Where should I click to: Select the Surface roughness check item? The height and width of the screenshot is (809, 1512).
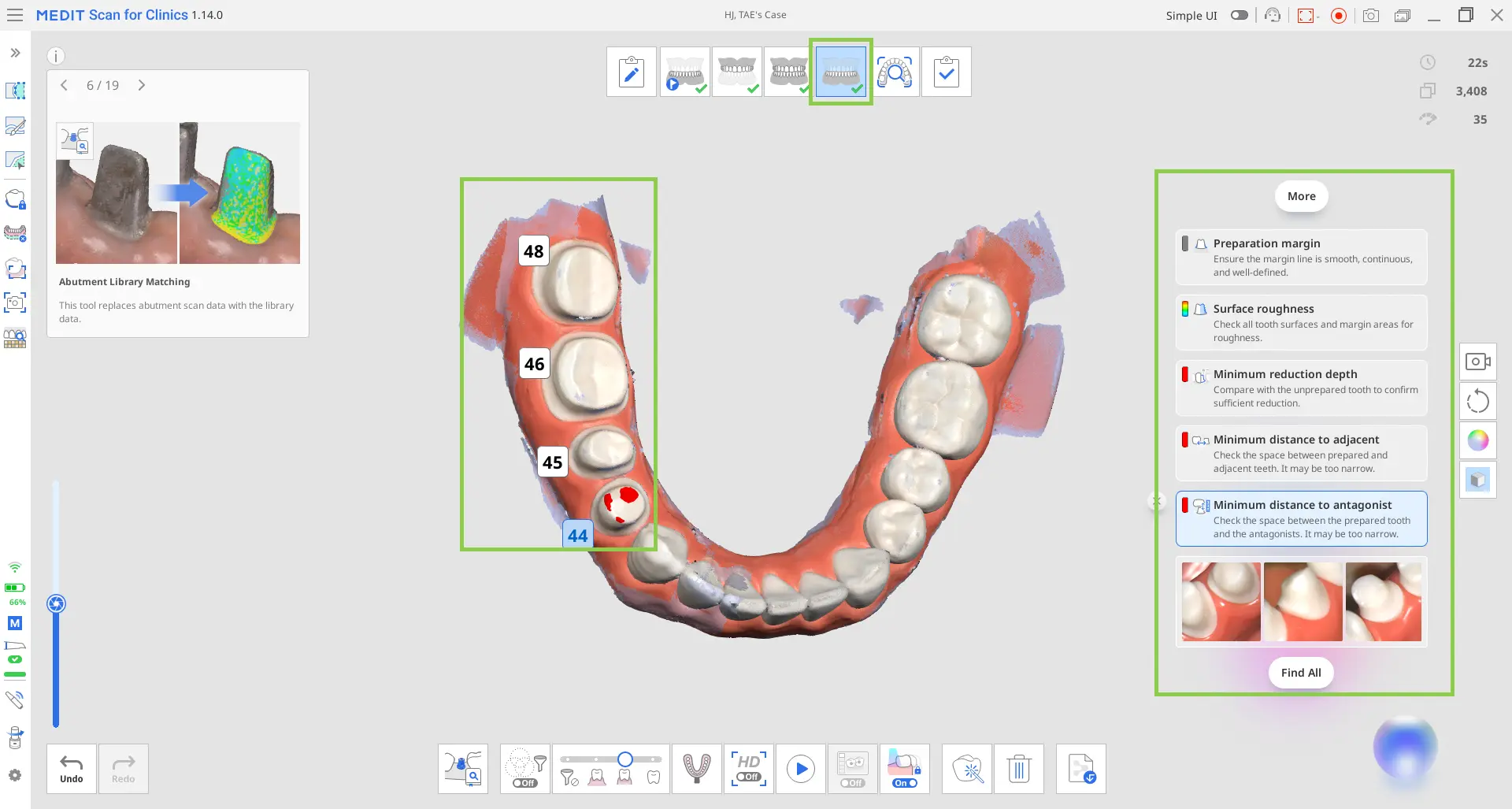coord(1302,322)
